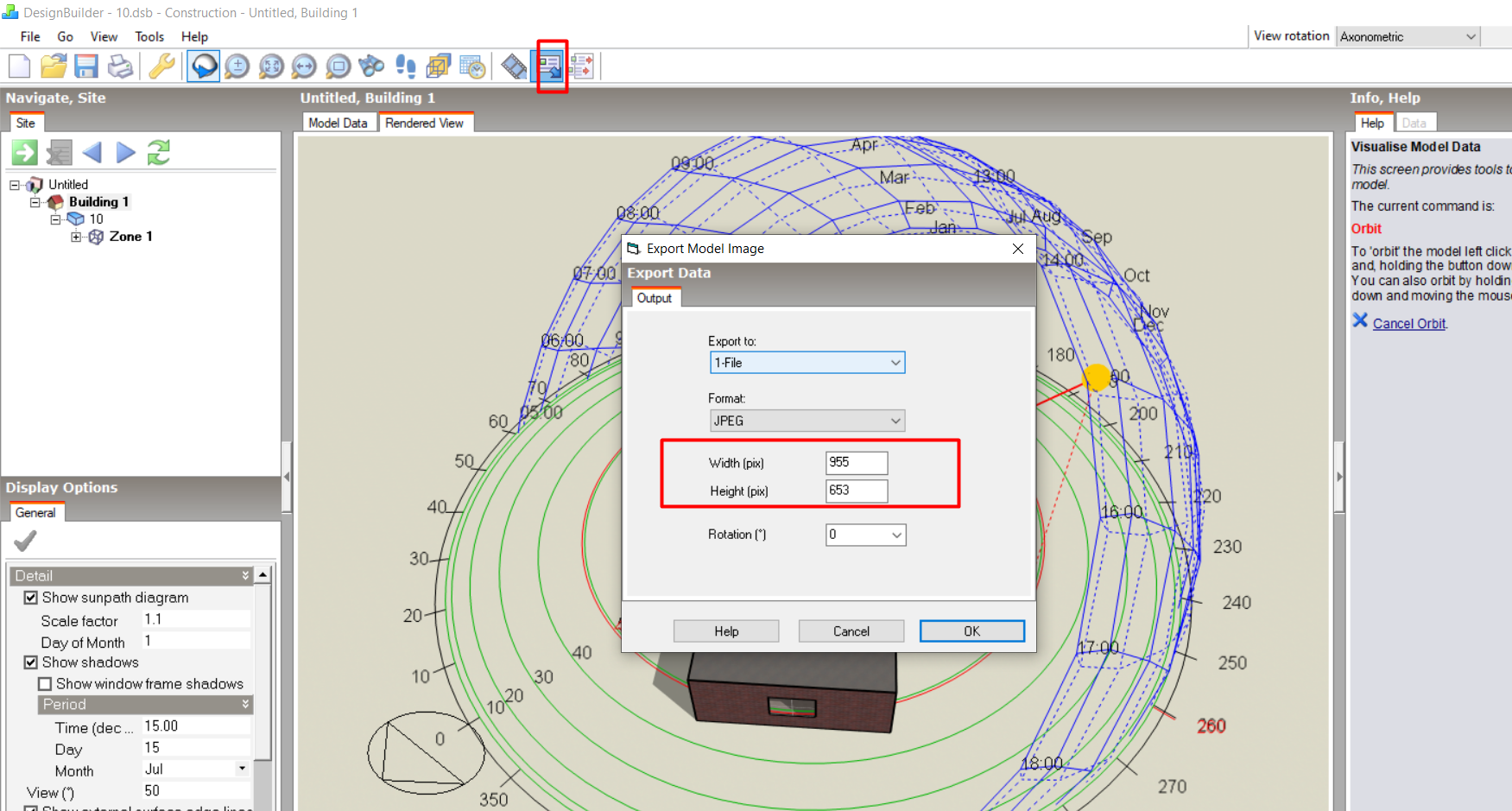Viewport: 1512px width, 811px height.
Task: Click OK in Export Model Image dialog
Action: 972,631
